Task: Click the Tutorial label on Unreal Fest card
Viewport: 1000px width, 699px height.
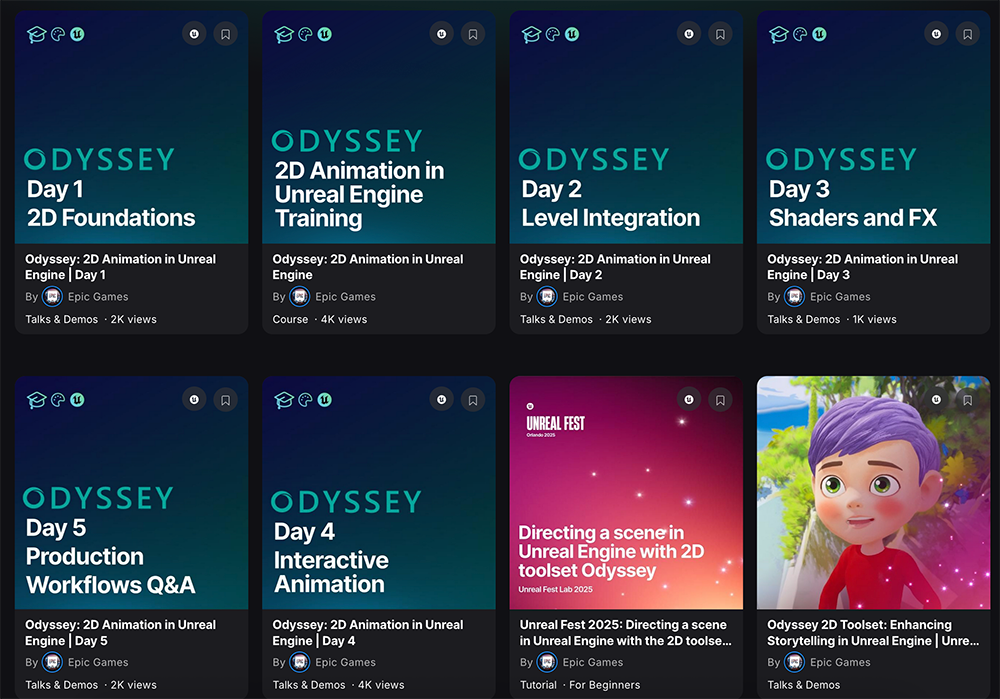Action: click(538, 685)
